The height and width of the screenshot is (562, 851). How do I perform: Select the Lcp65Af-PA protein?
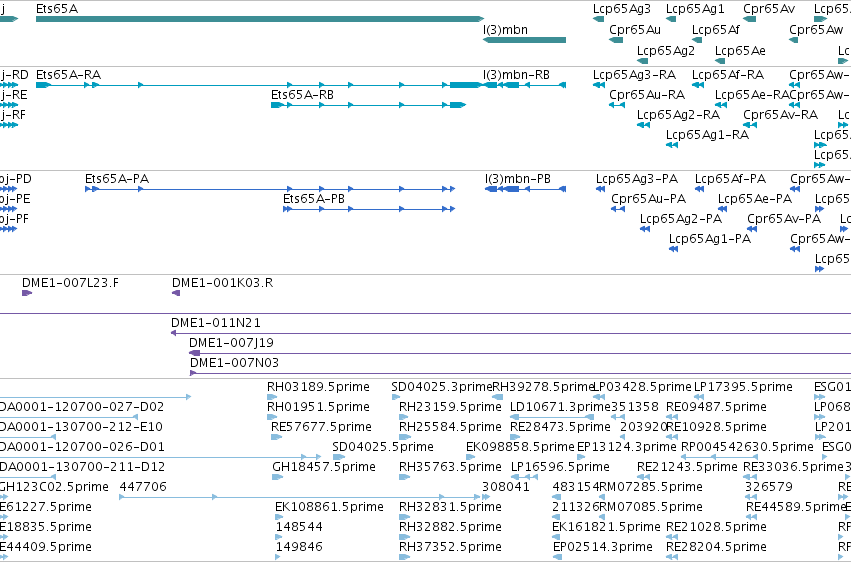pos(700,189)
